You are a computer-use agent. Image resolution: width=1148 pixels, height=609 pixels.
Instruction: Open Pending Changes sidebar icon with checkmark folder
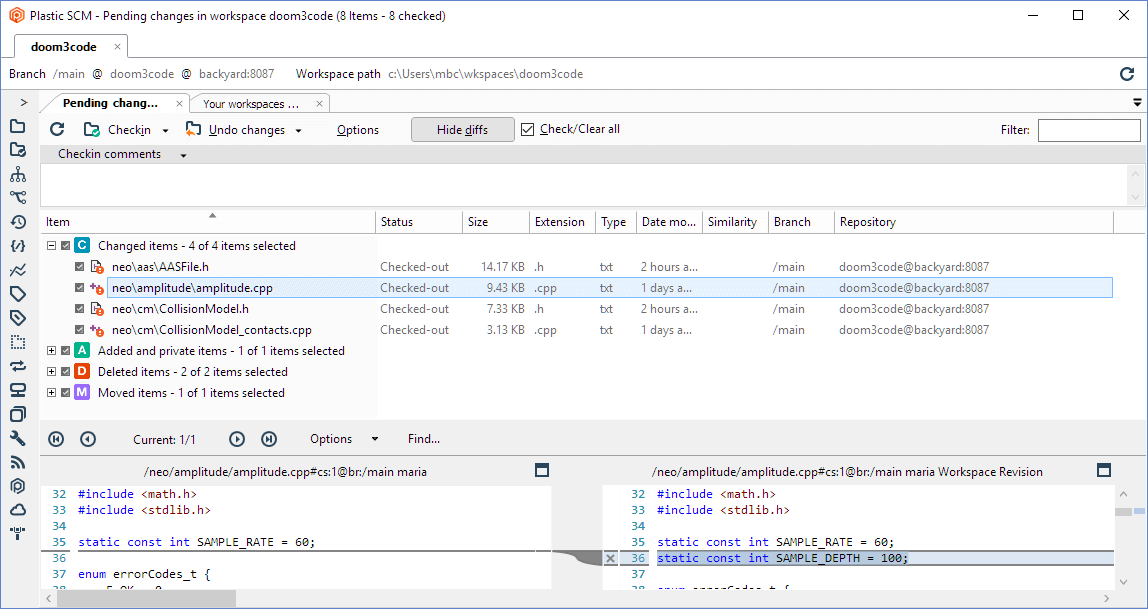(x=18, y=150)
